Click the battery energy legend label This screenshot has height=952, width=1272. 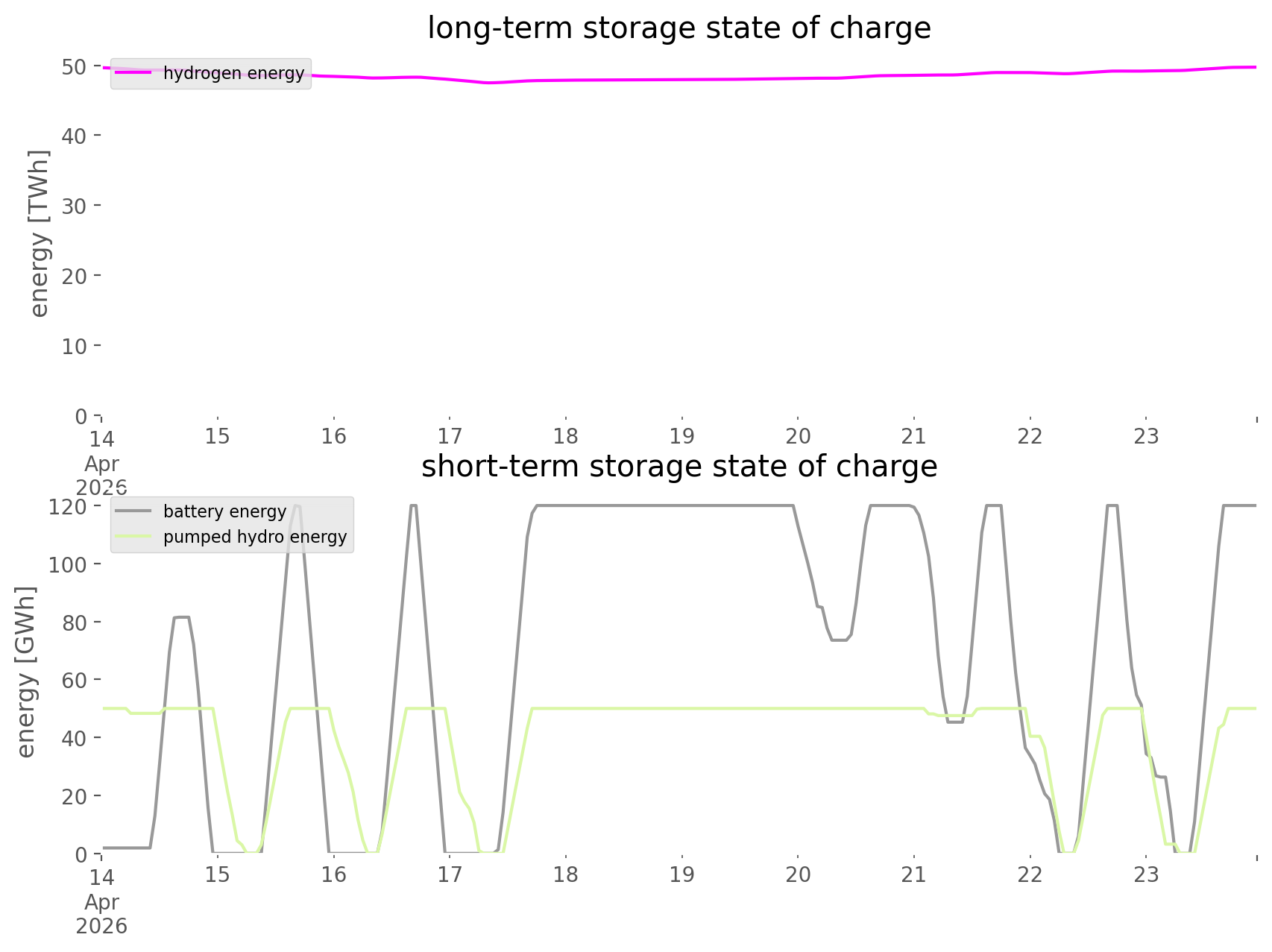pos(224,511)
